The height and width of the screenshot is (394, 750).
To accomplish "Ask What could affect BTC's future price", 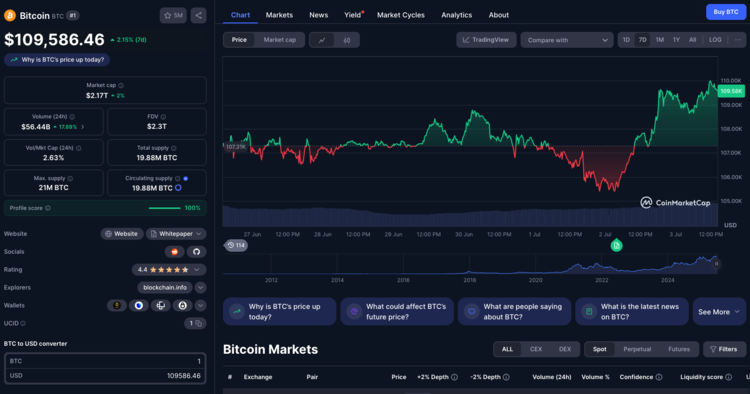I will click(397, 312).
